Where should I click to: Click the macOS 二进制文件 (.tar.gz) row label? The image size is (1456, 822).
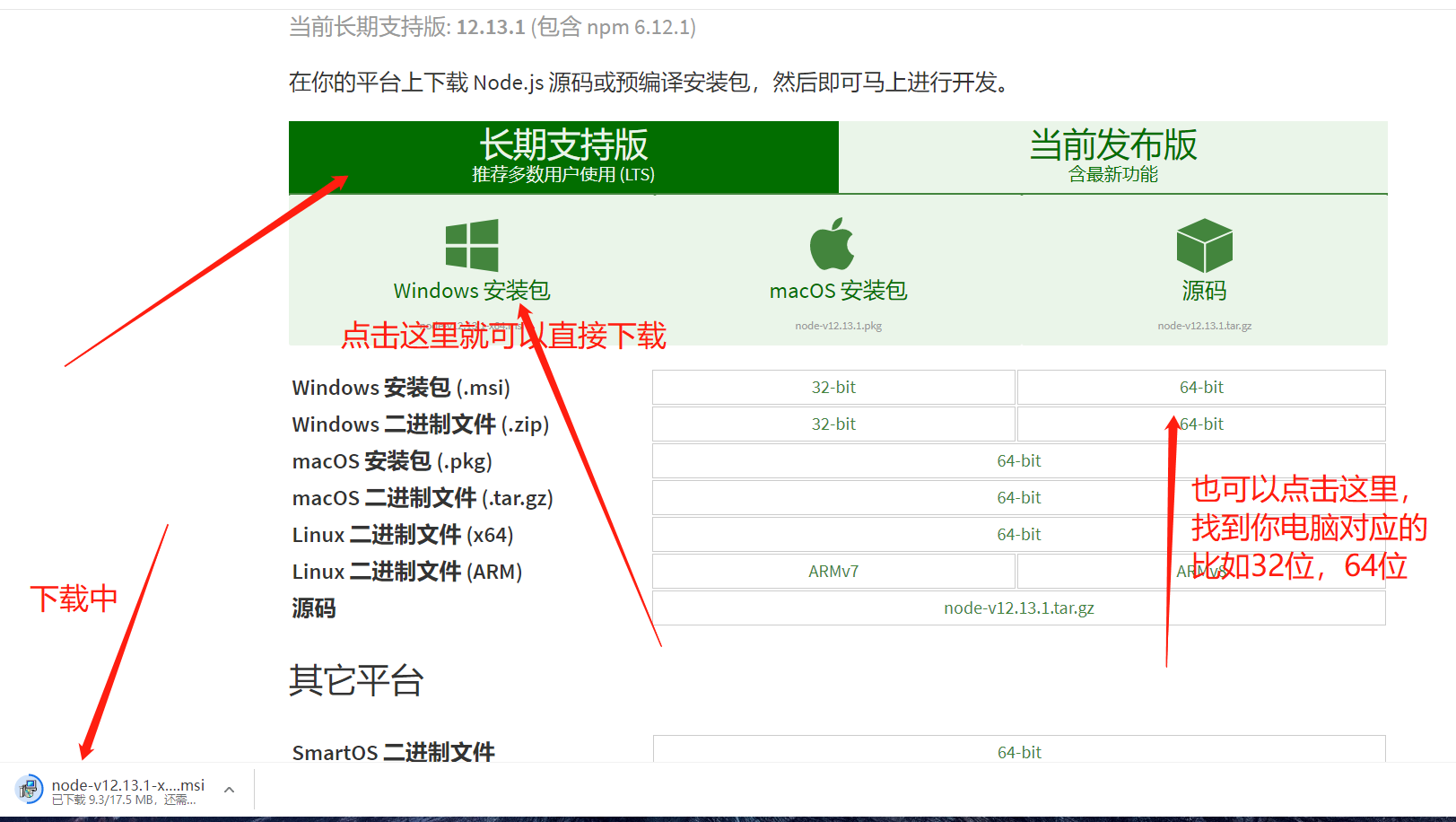[x=423, y=498]
